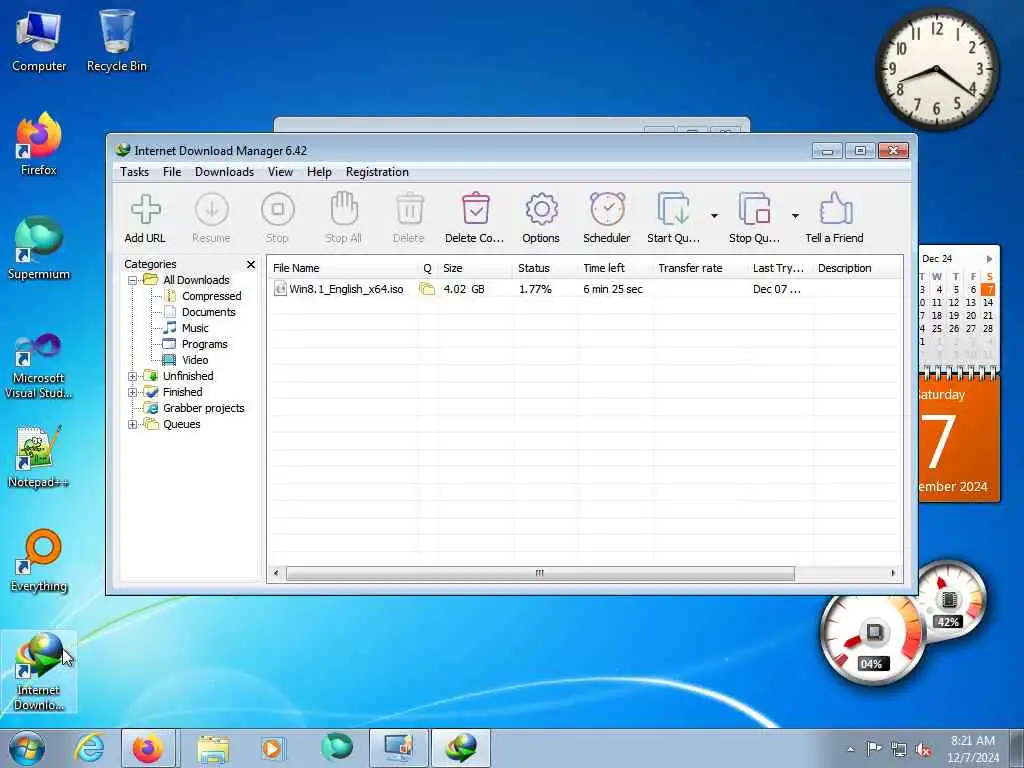Select the Music category

tap(195, 328)
